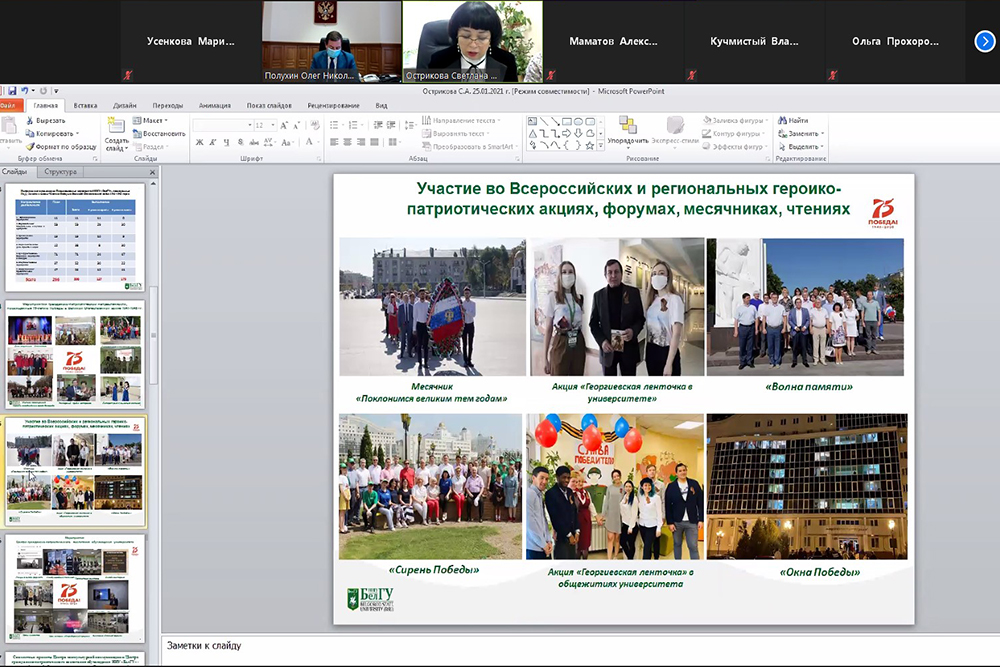Click the Copy (Копировать) button

pyautogui.click(x=47, y=133)
